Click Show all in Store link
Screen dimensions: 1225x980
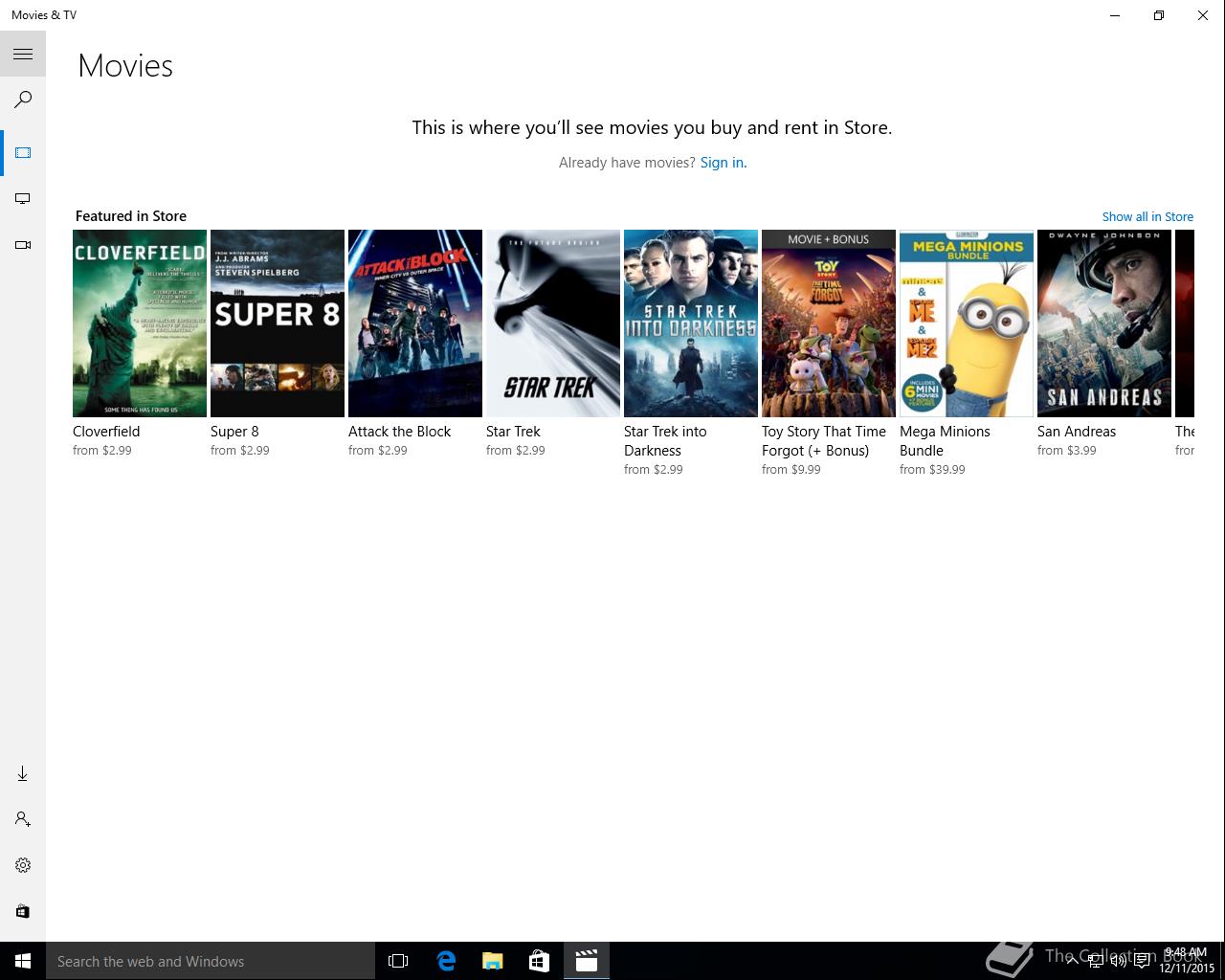pos(1147,217)
